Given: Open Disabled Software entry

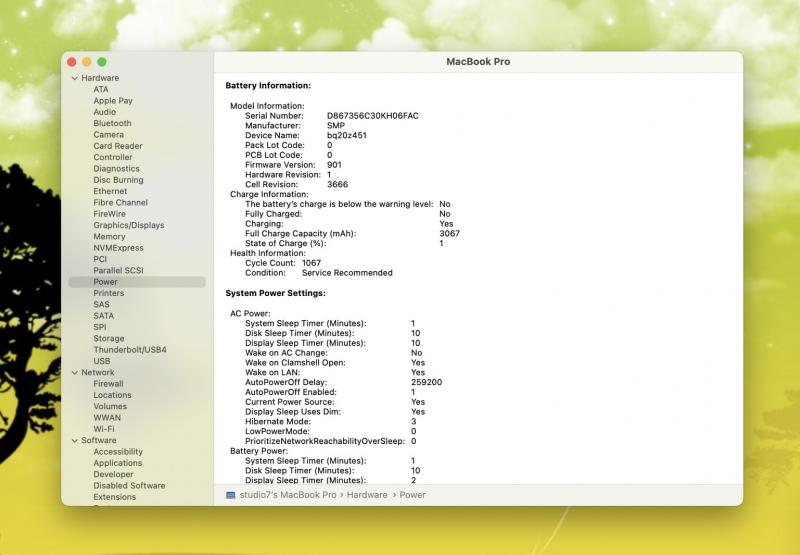Looking at the screenshot, I should click(x=129, y=486).
